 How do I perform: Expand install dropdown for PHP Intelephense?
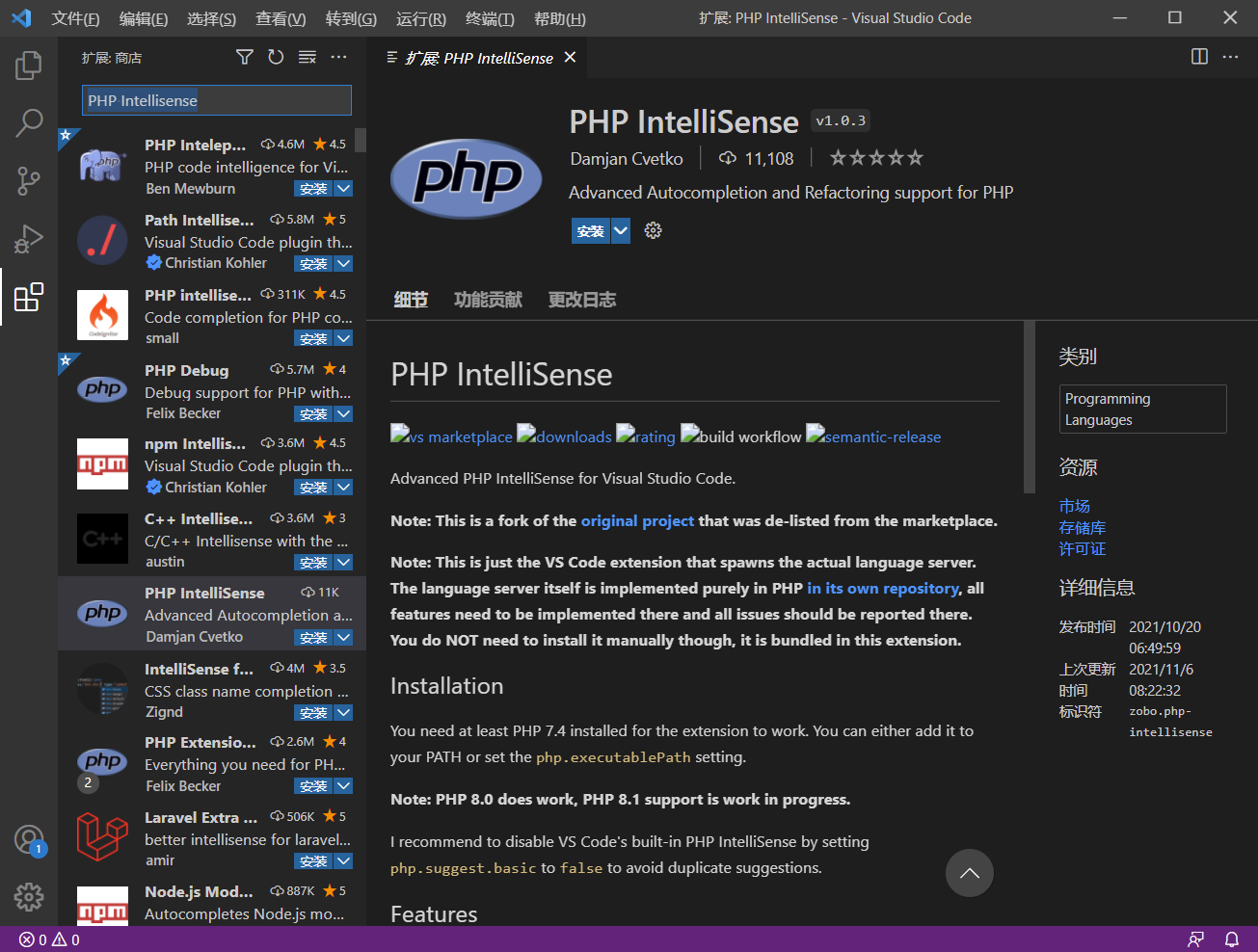343,189
